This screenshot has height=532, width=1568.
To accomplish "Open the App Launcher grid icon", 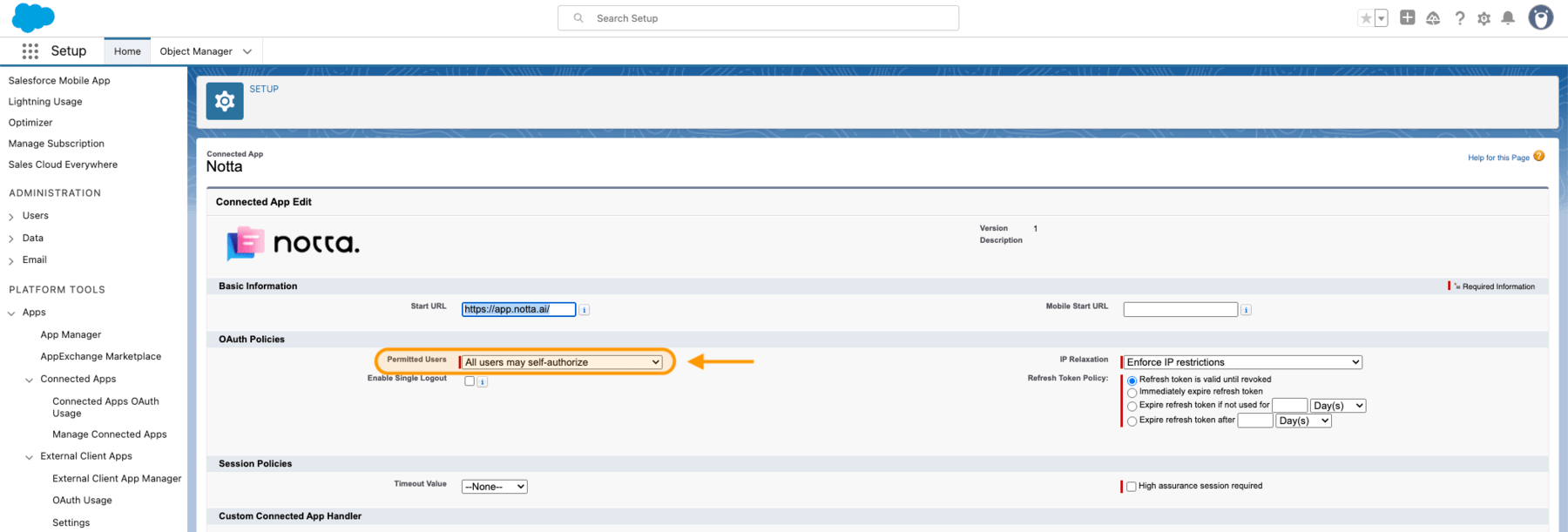I will [30, 51].
